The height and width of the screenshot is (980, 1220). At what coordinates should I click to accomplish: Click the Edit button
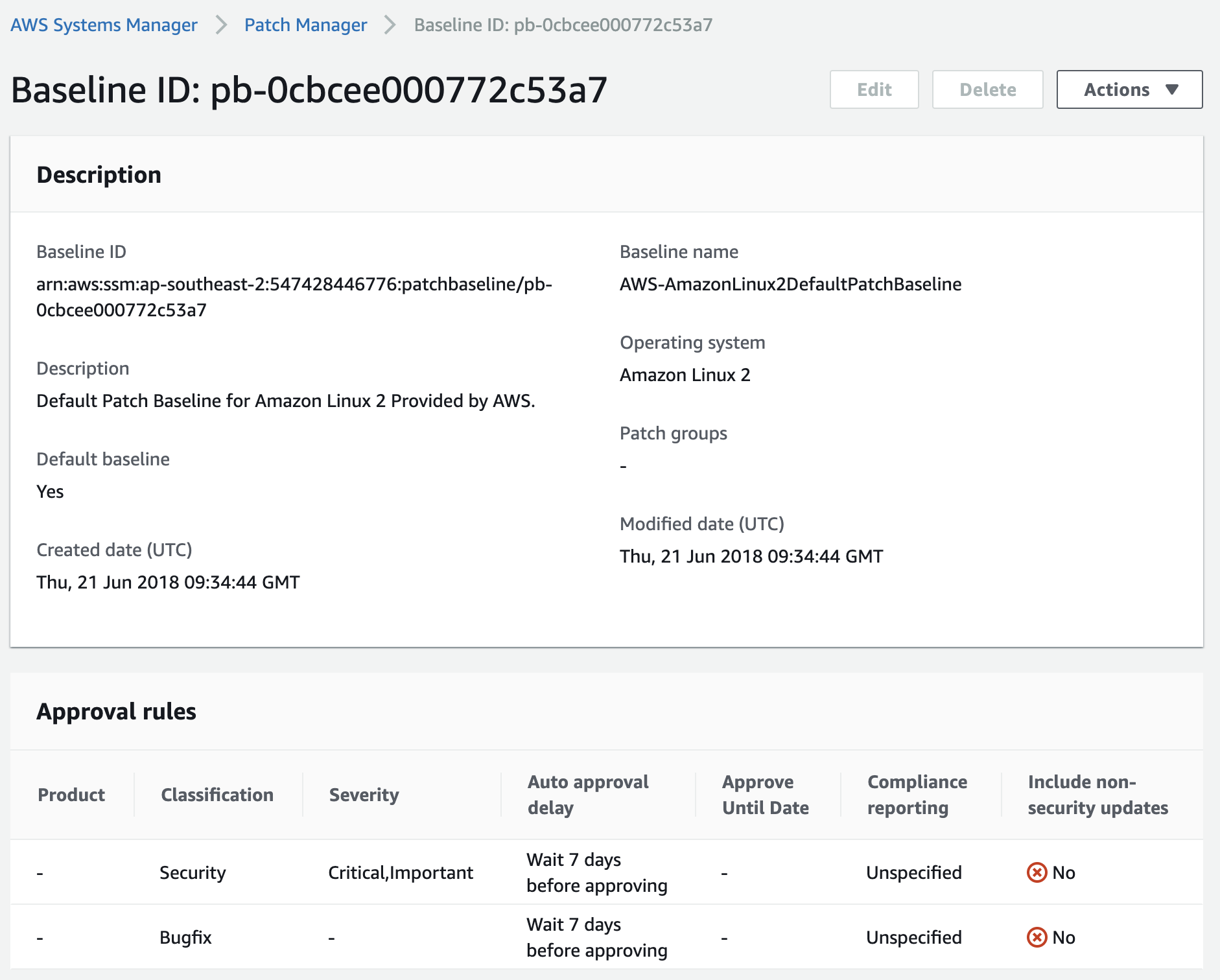tap(874, 89)
